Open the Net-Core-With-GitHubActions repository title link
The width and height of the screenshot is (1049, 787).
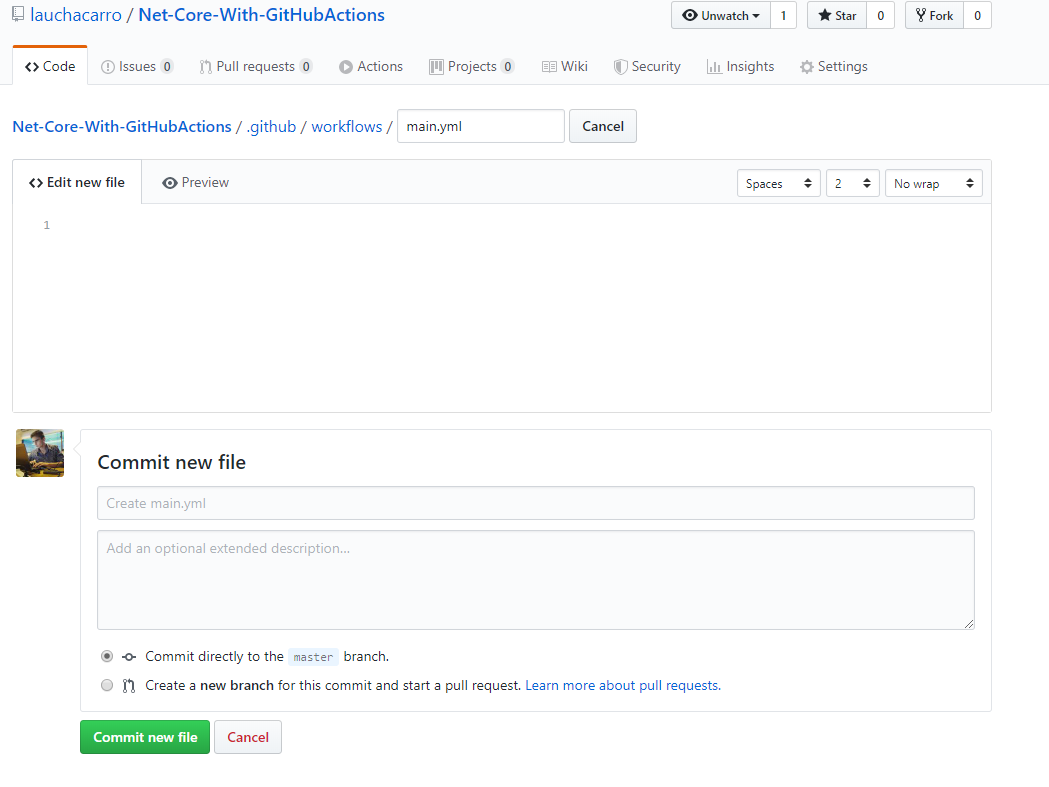click(x=262, y=15)
